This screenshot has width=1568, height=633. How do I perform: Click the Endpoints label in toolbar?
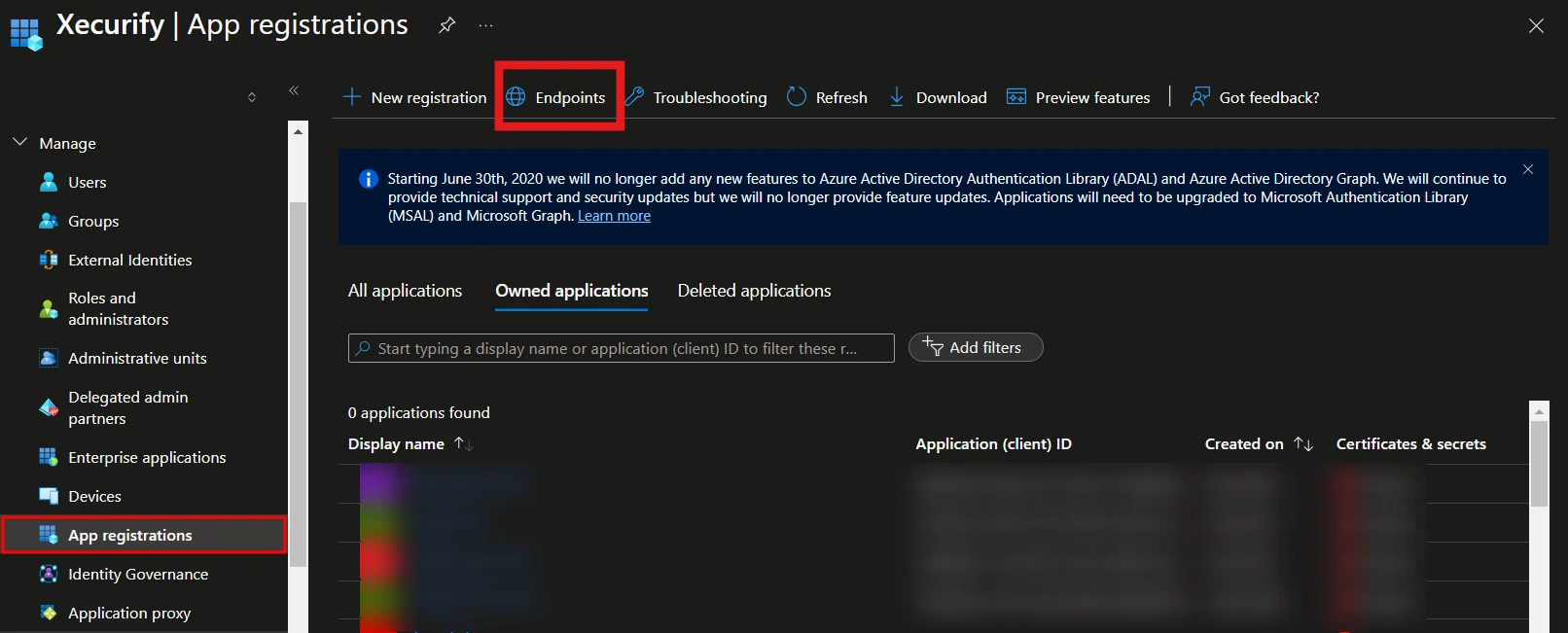pos(570,97)
